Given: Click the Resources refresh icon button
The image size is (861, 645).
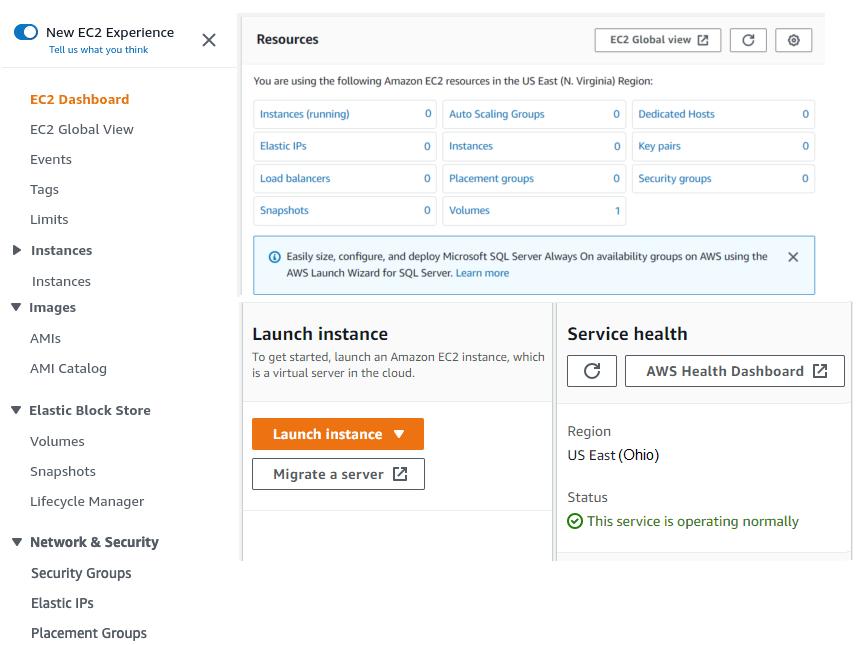Looking at the screenshot, I should 748,40.
